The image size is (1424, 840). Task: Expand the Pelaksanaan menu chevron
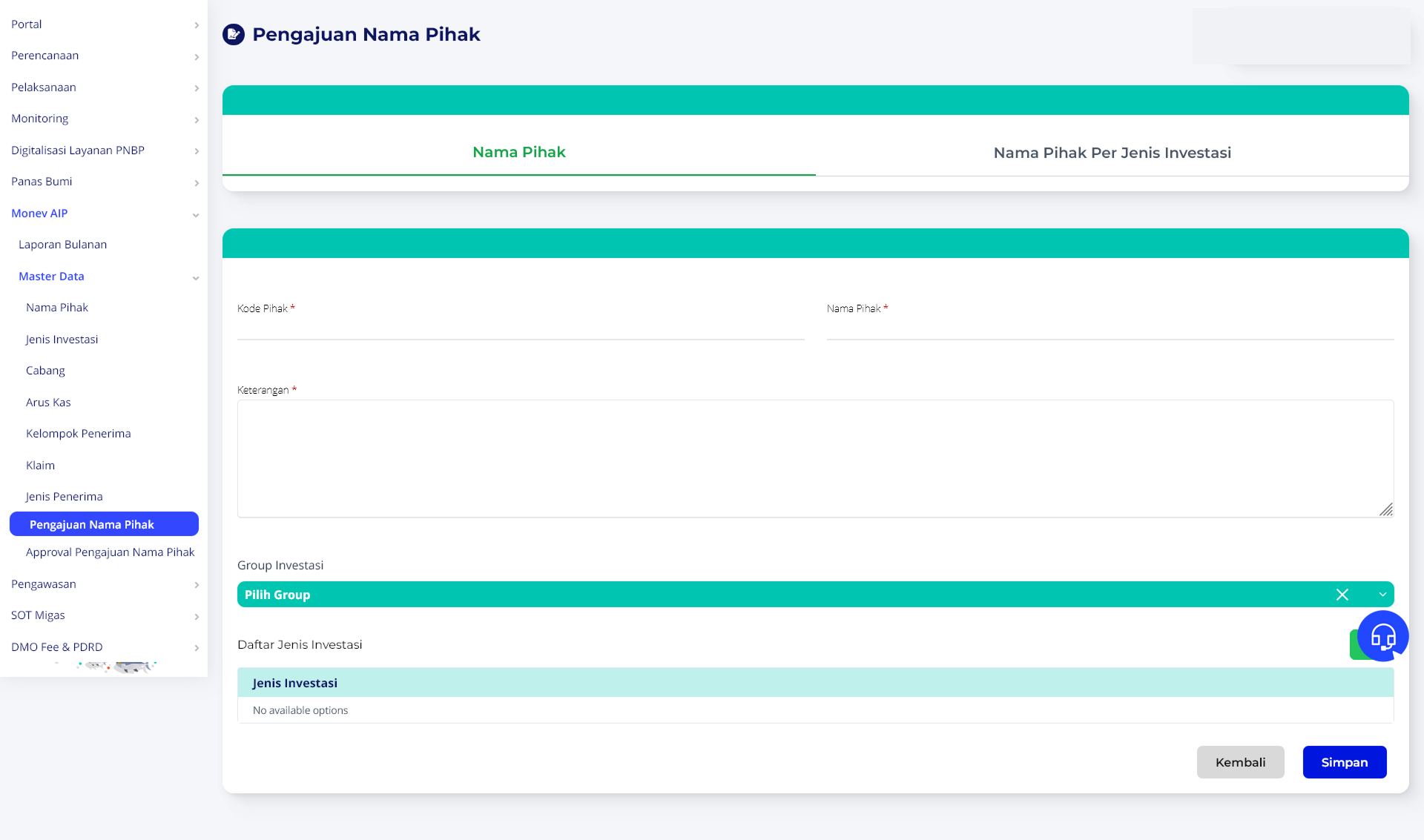tap(197, 88)
